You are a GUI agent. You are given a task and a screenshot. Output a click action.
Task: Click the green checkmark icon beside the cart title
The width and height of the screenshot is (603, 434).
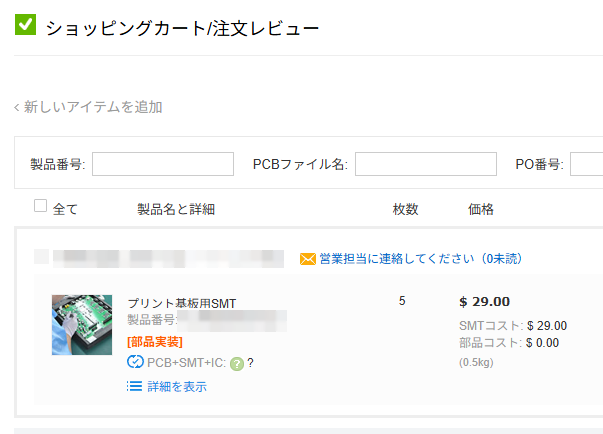coord(25,24)
